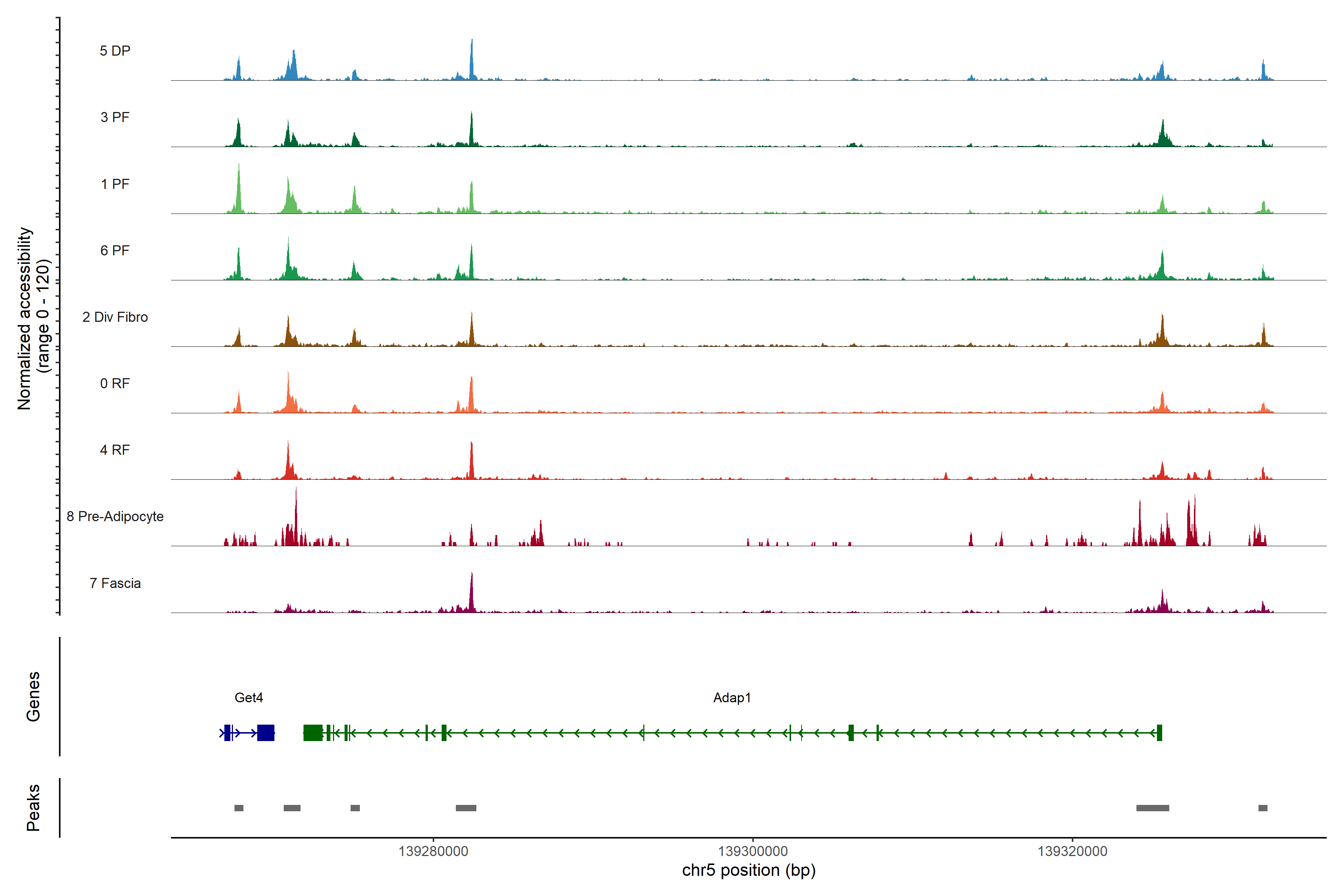The image size is (1344, 896).
Task: Click the rightmost gray peak bar
Action: (1263, 808)
